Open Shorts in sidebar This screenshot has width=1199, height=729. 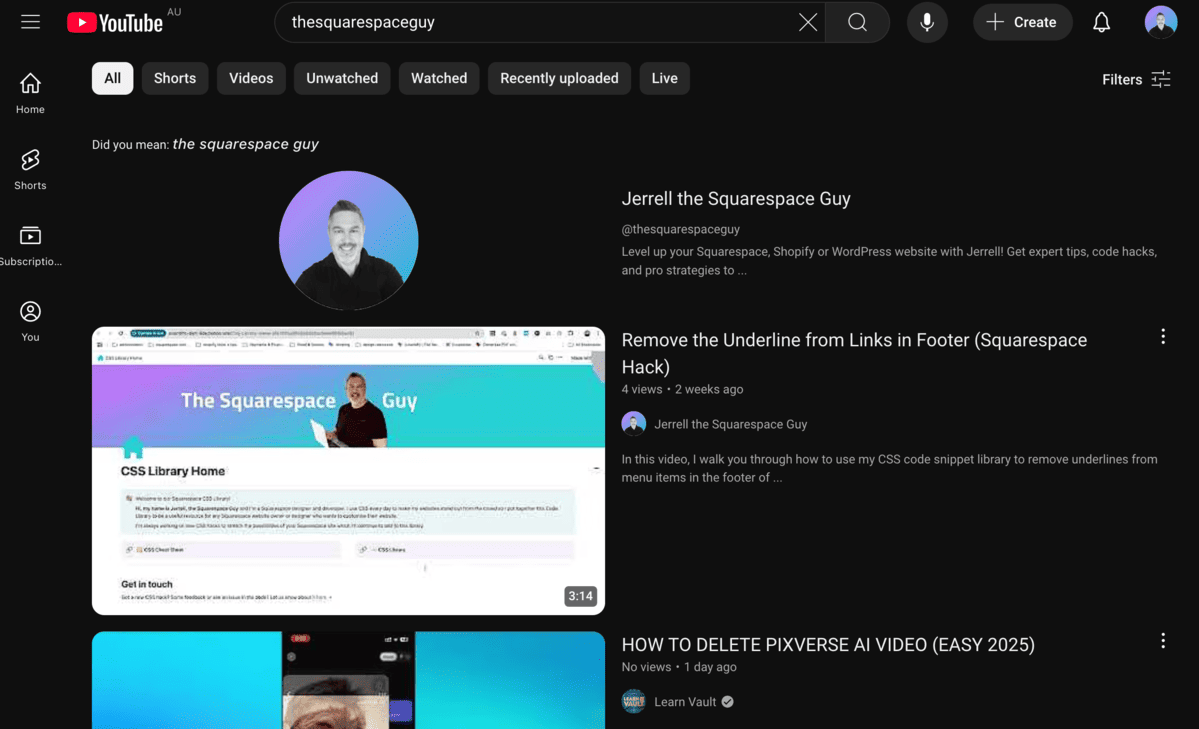[x=31, y=170]
